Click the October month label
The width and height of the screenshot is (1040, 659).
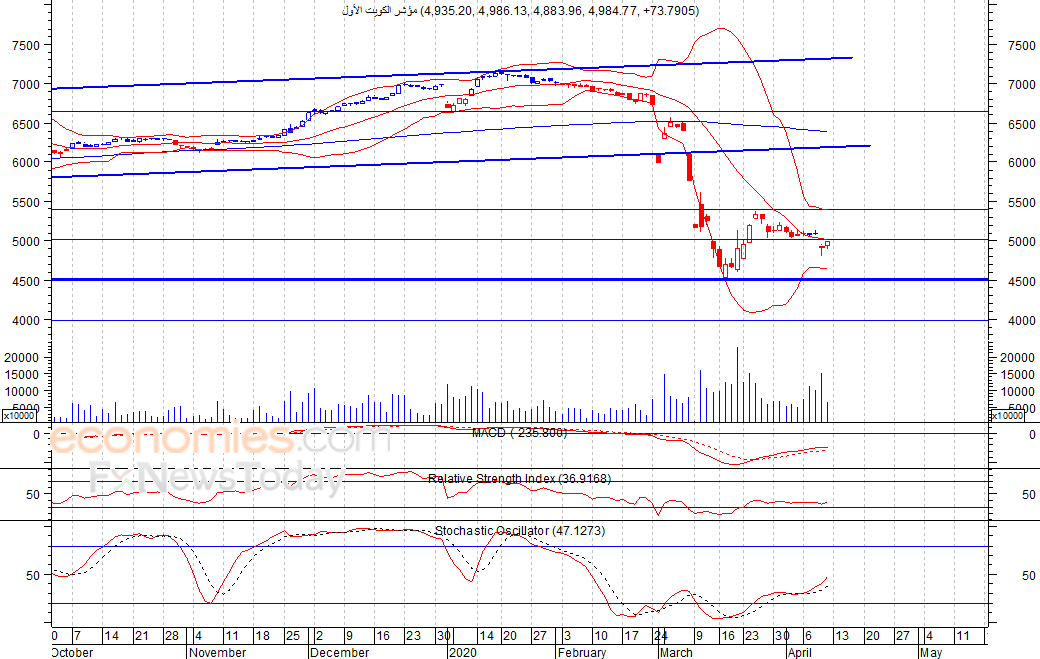click(x=72, y=652)
